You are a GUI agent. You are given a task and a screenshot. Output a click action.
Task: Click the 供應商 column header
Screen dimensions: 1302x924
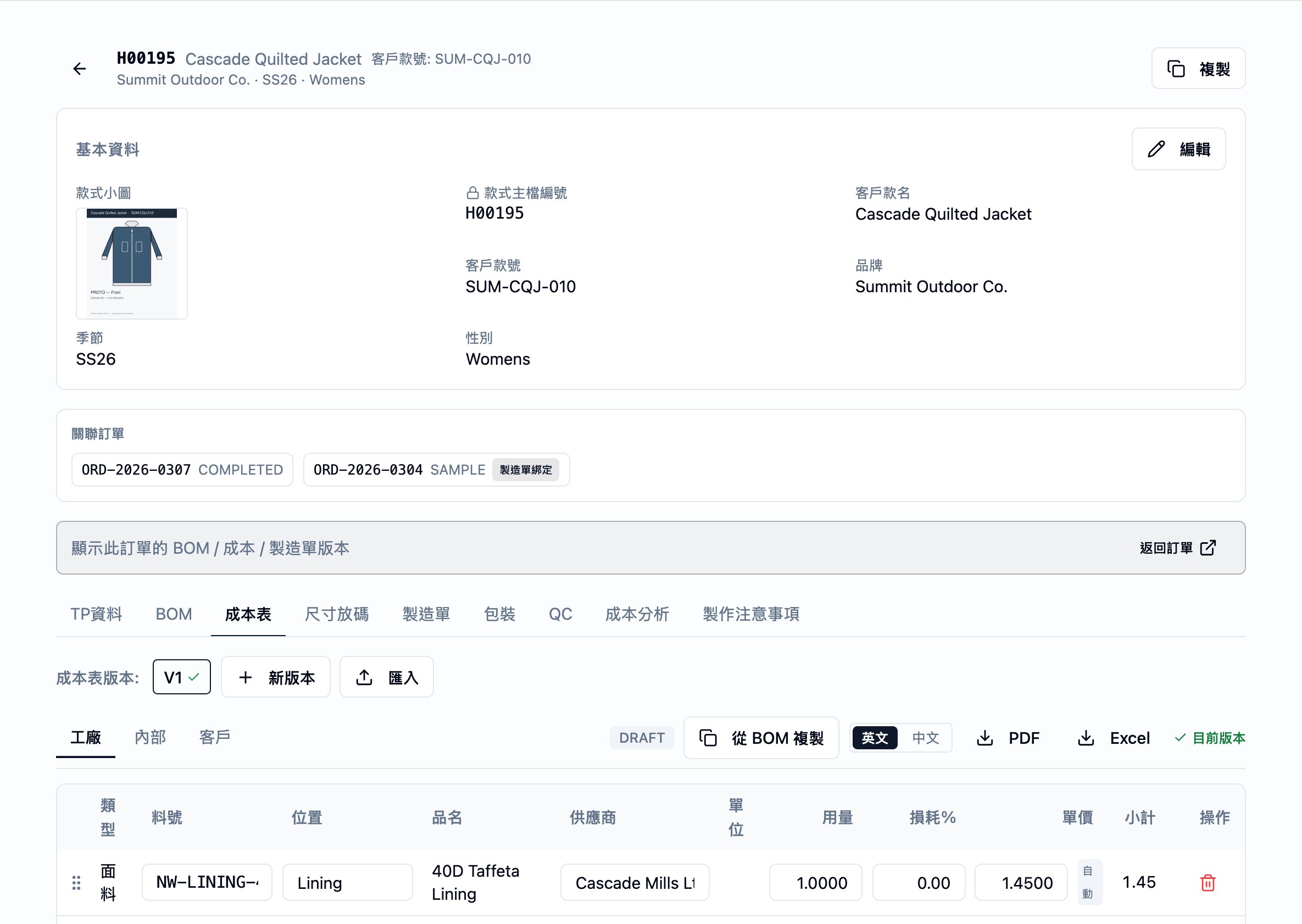click(x=593, y=817)
